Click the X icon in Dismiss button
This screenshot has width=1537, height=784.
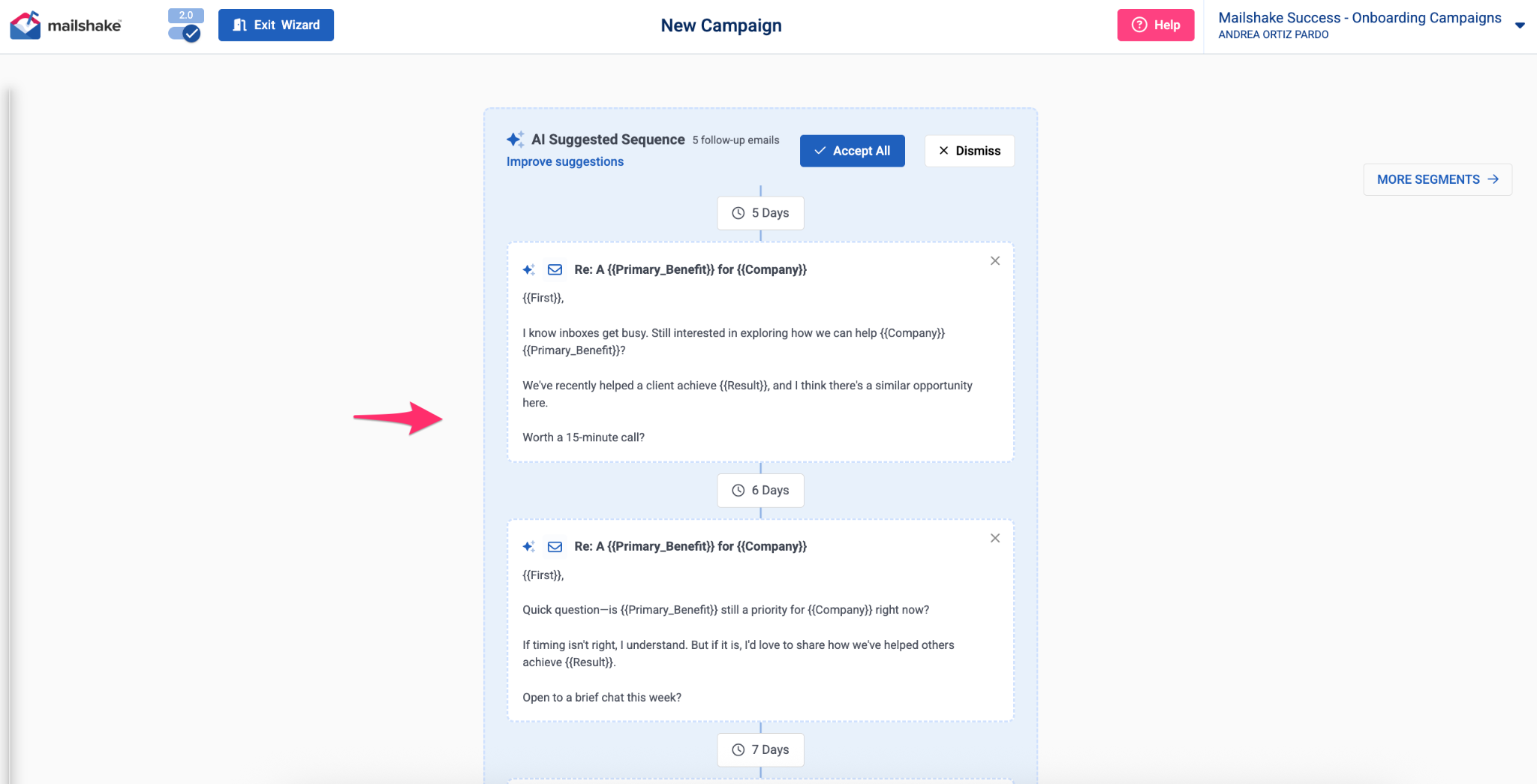tap(944, 151)
